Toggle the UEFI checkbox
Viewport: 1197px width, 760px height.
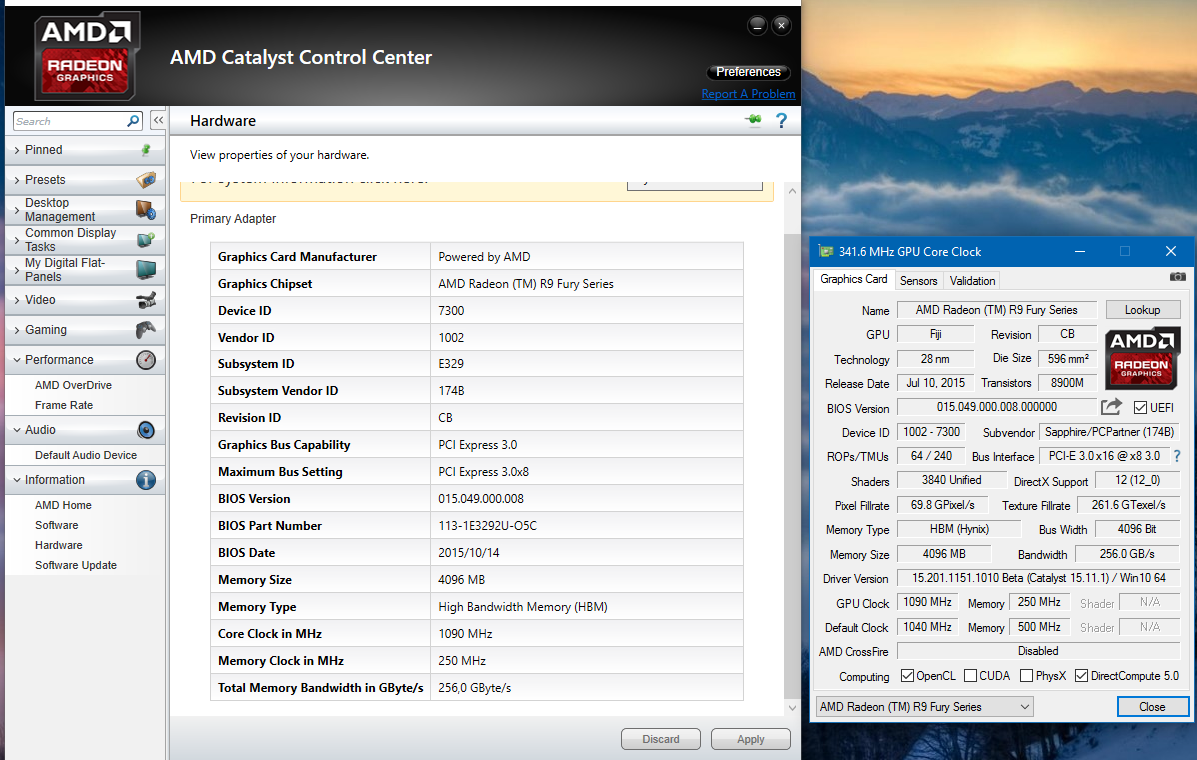coord(1141,408)
